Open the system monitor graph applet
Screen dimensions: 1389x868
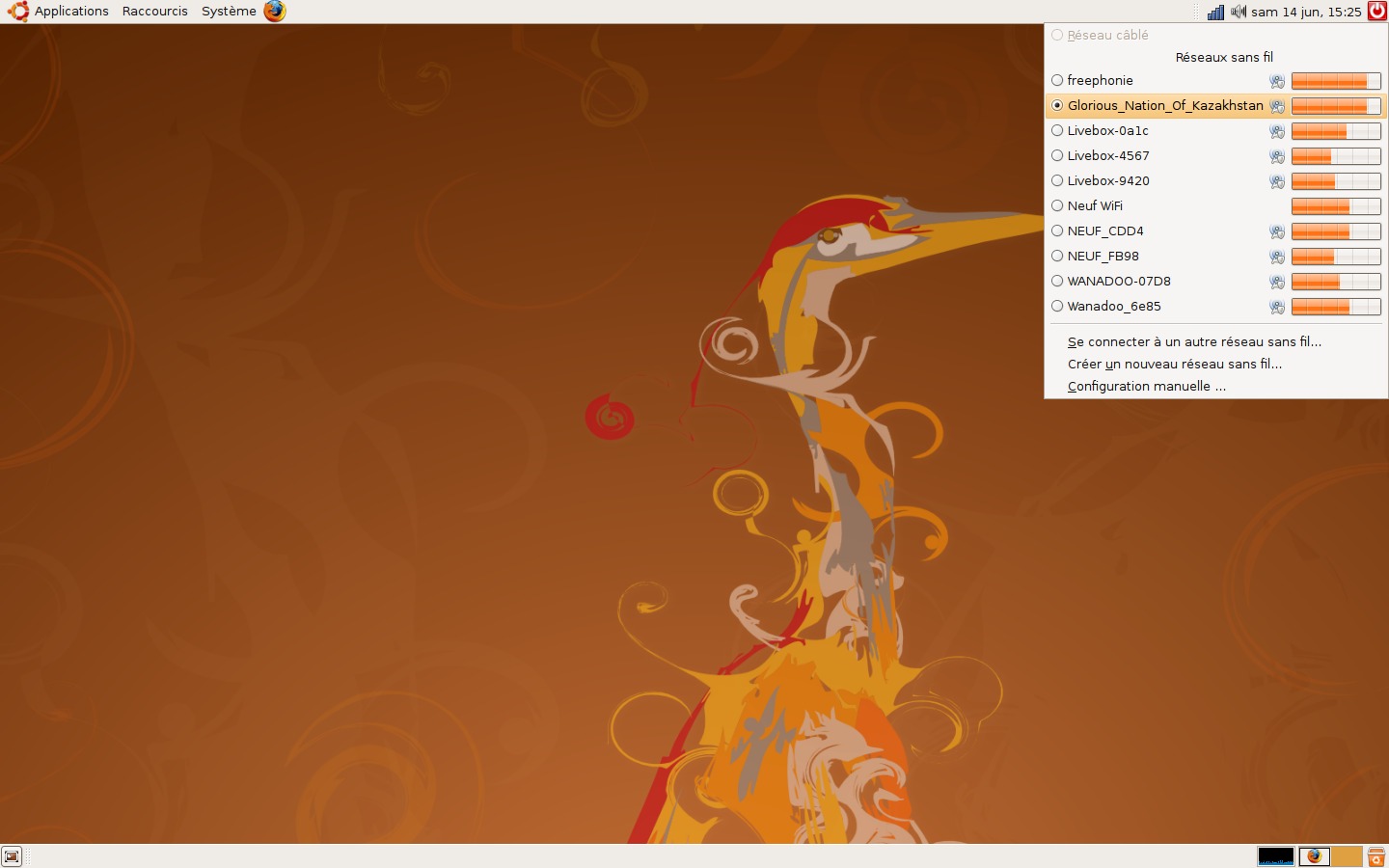click(1276, 856)
